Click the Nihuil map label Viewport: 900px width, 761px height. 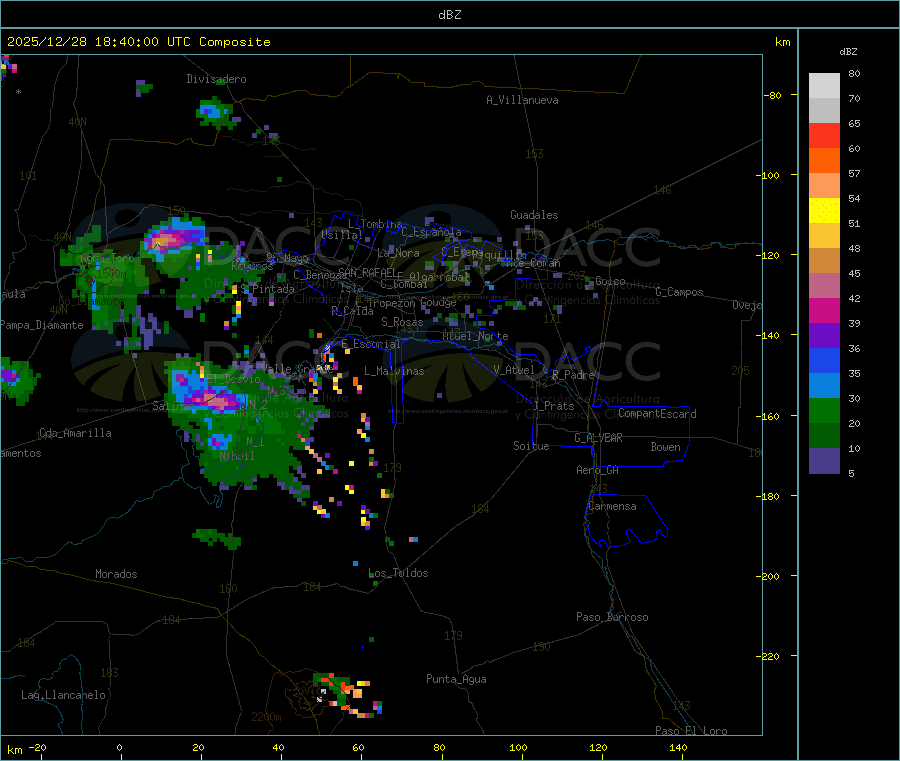point(236,456)
